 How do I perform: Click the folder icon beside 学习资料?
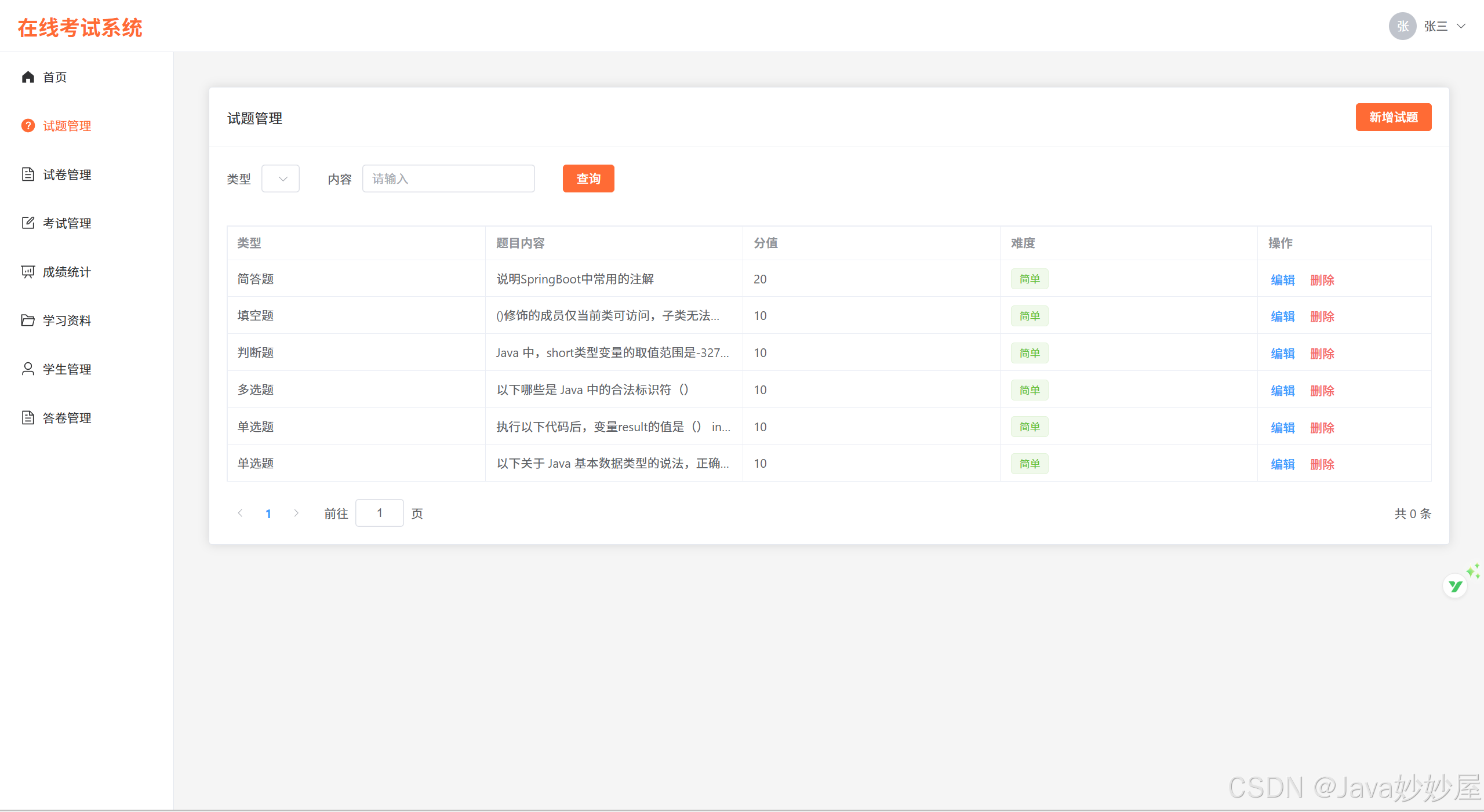(x=28, y=321)
